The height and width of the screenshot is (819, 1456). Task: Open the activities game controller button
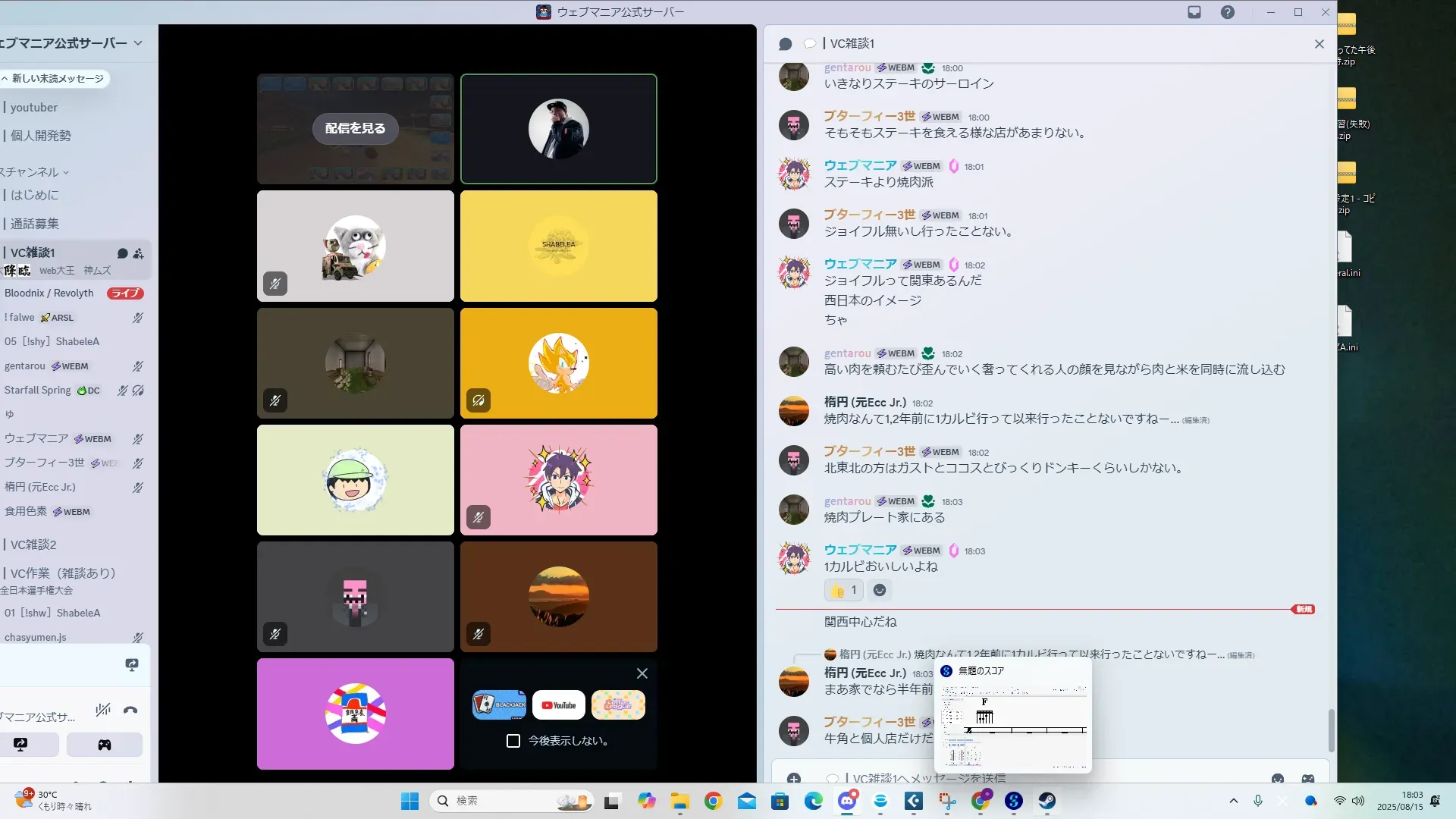(x=105, y=745)
